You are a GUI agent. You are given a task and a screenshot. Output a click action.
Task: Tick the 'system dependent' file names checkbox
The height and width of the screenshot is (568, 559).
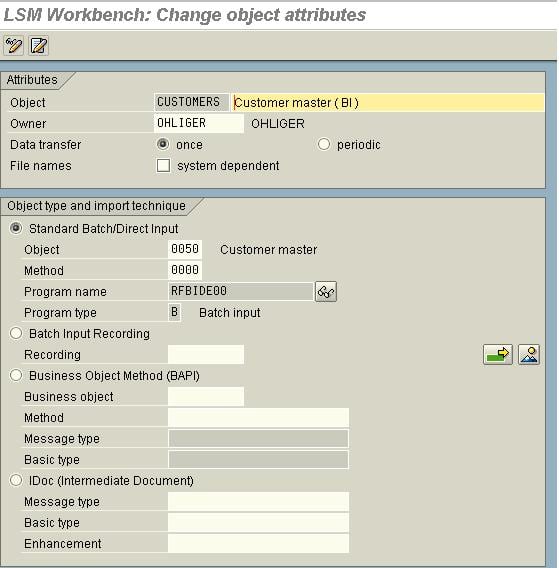tap(163, 166)
